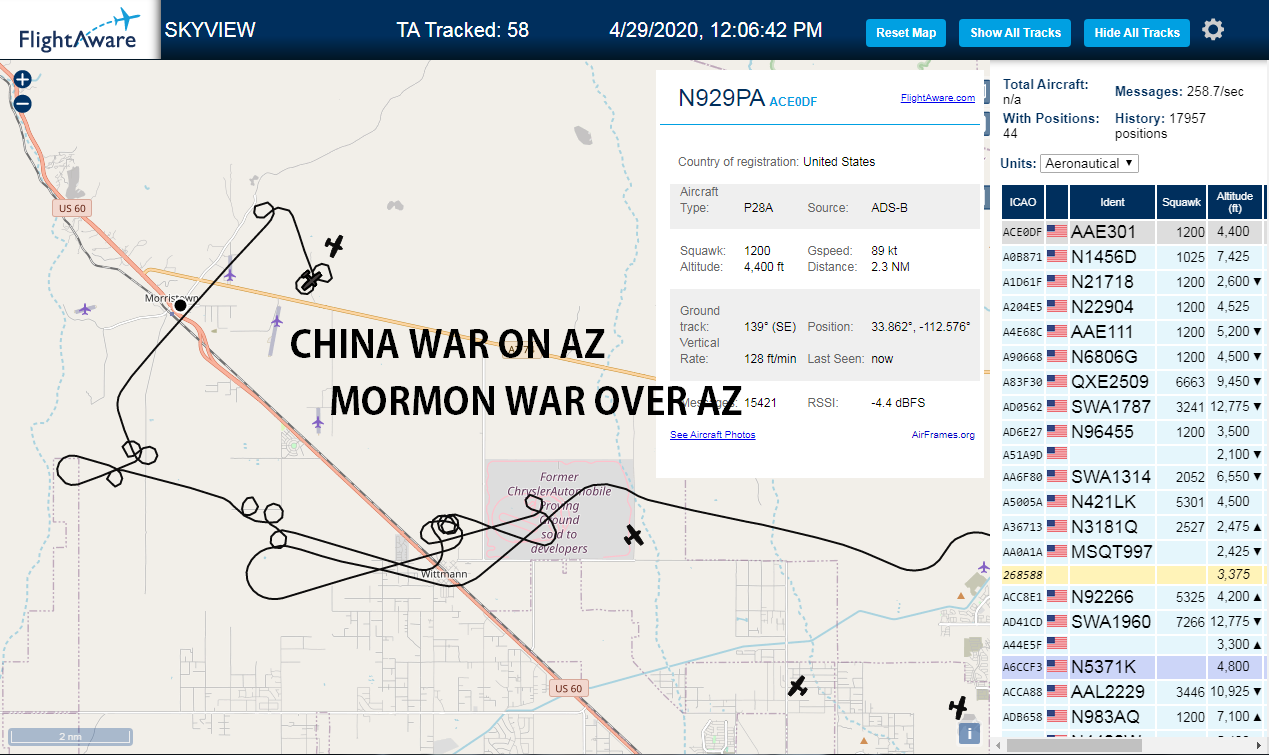The image size is (1269, 755).
Task: Click the Morristown town marker on map
Action: [x=181, y=305]
